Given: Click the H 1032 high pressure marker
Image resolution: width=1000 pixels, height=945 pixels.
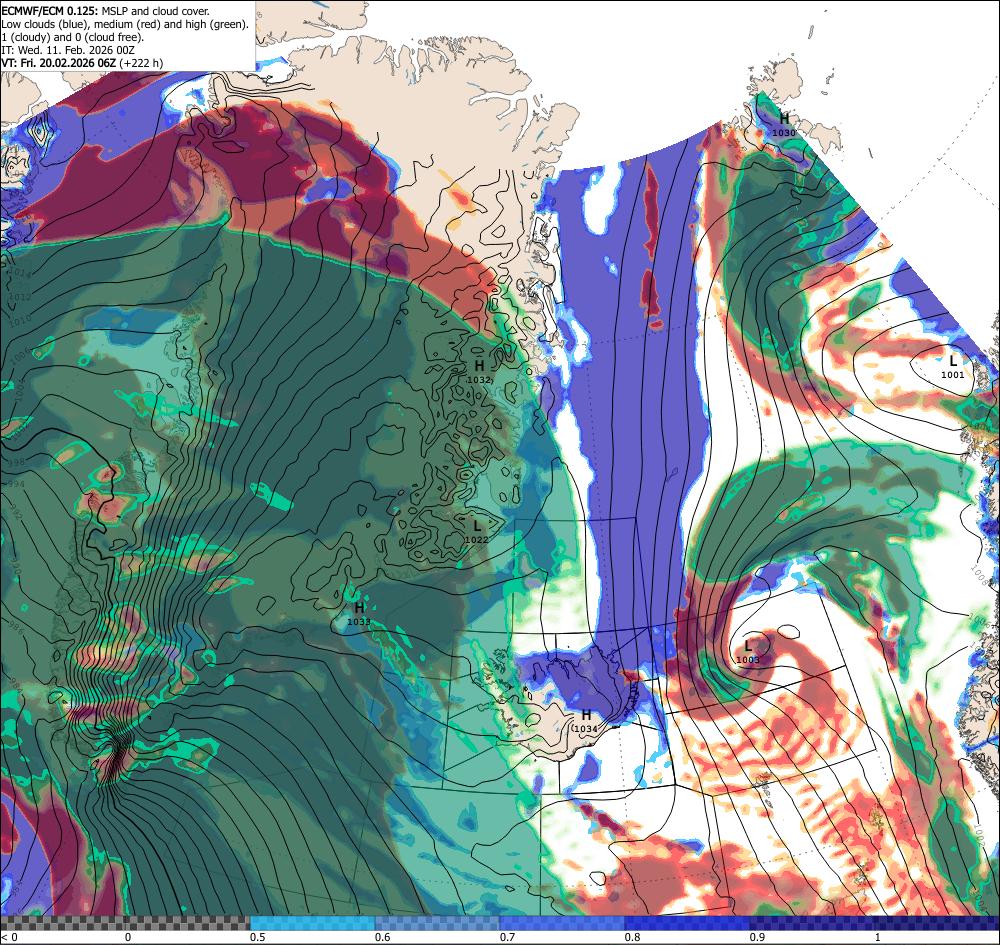Looking at the screenshot, I should [480, 372].
